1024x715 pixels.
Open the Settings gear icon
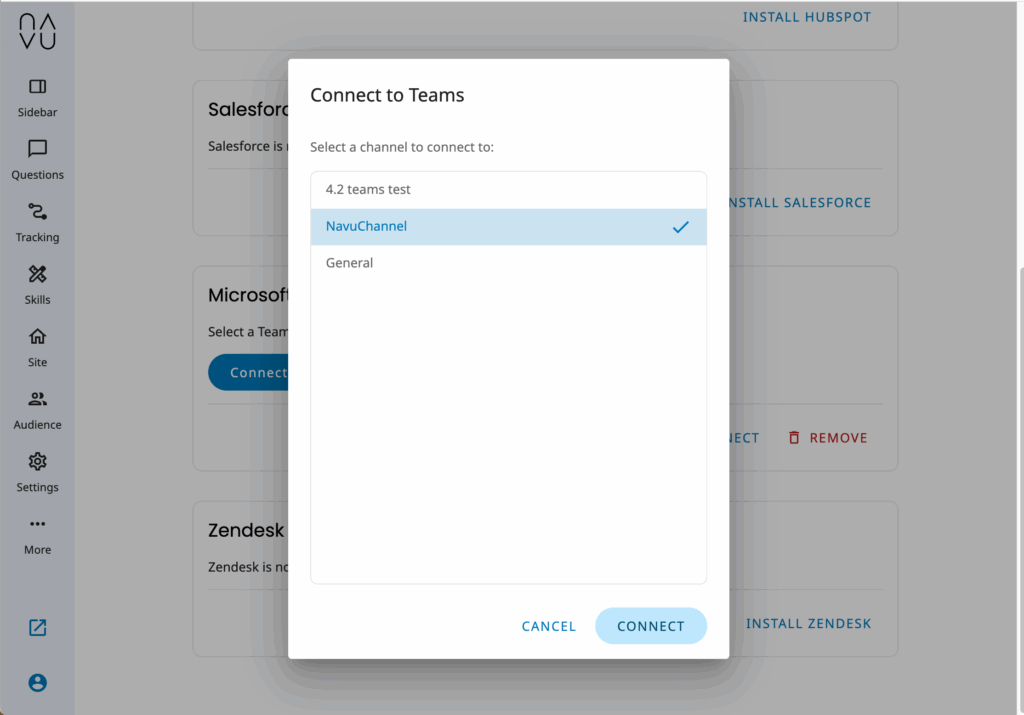pos(38,462)
